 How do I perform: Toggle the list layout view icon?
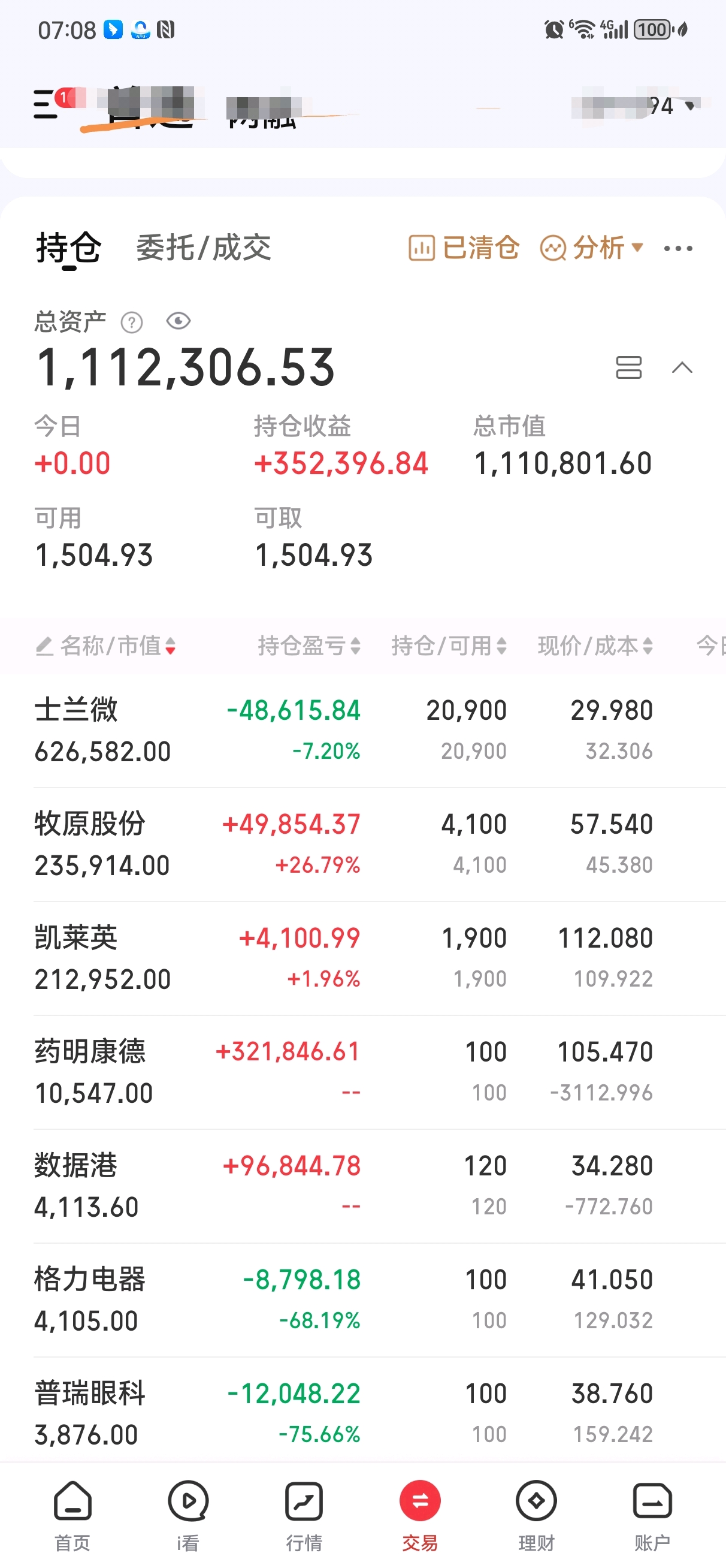[628, 367]
